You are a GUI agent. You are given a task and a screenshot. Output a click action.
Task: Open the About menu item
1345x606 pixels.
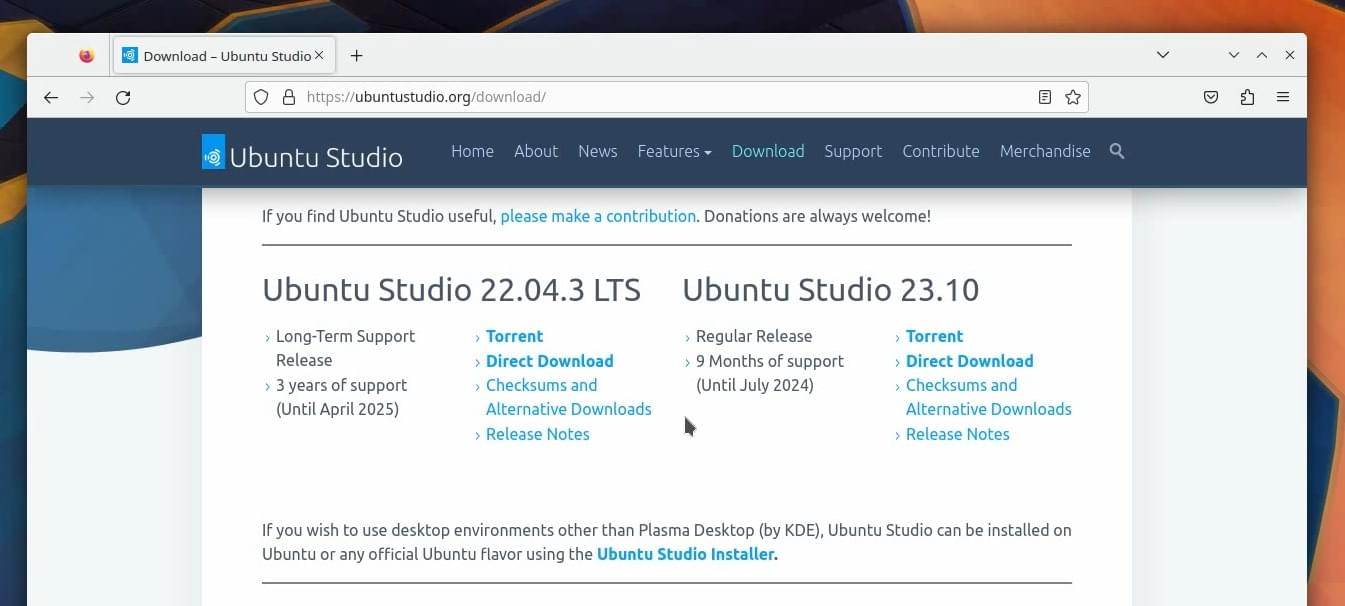tap(536, 151)
